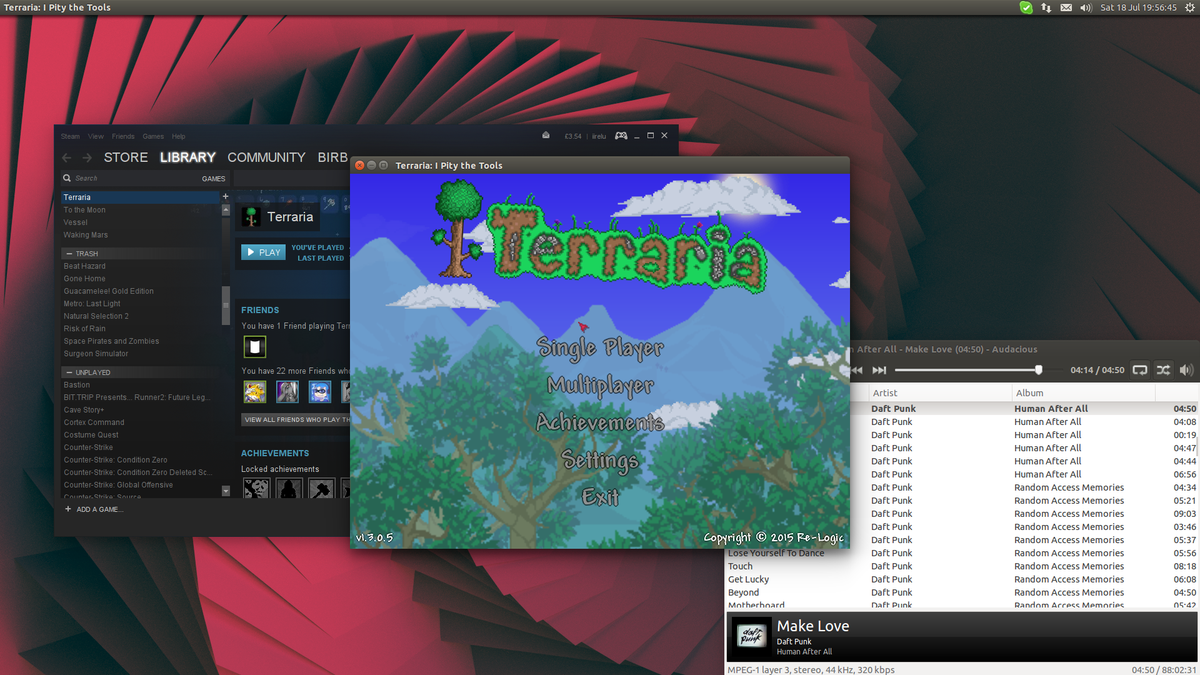Viewport: 1200px width, 675px height.
Task: Open the Help menu in Steam
Action: pyautogui.click(x=178, y=136)
